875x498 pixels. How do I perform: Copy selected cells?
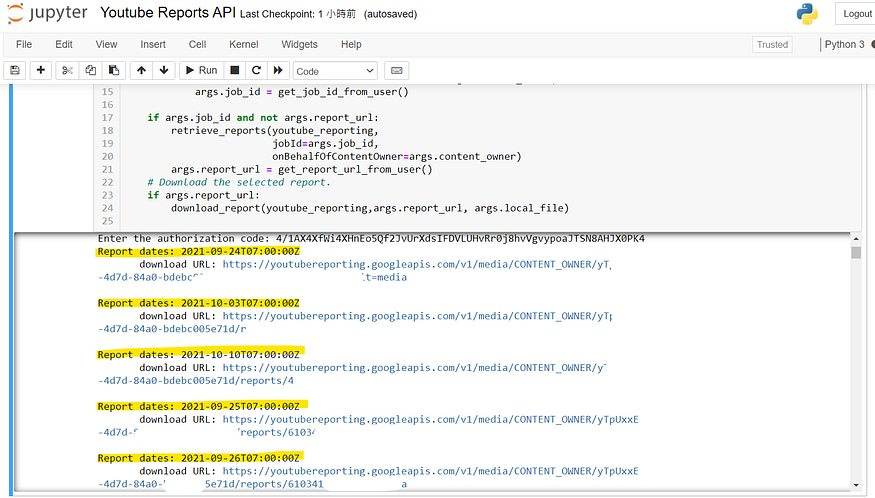tap(90, 70)
